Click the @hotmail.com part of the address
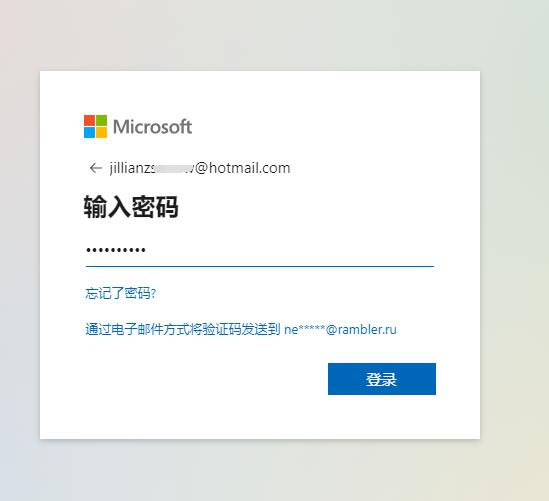The width and height of the screenshot is (549, 501). click(x=242, y=168)
